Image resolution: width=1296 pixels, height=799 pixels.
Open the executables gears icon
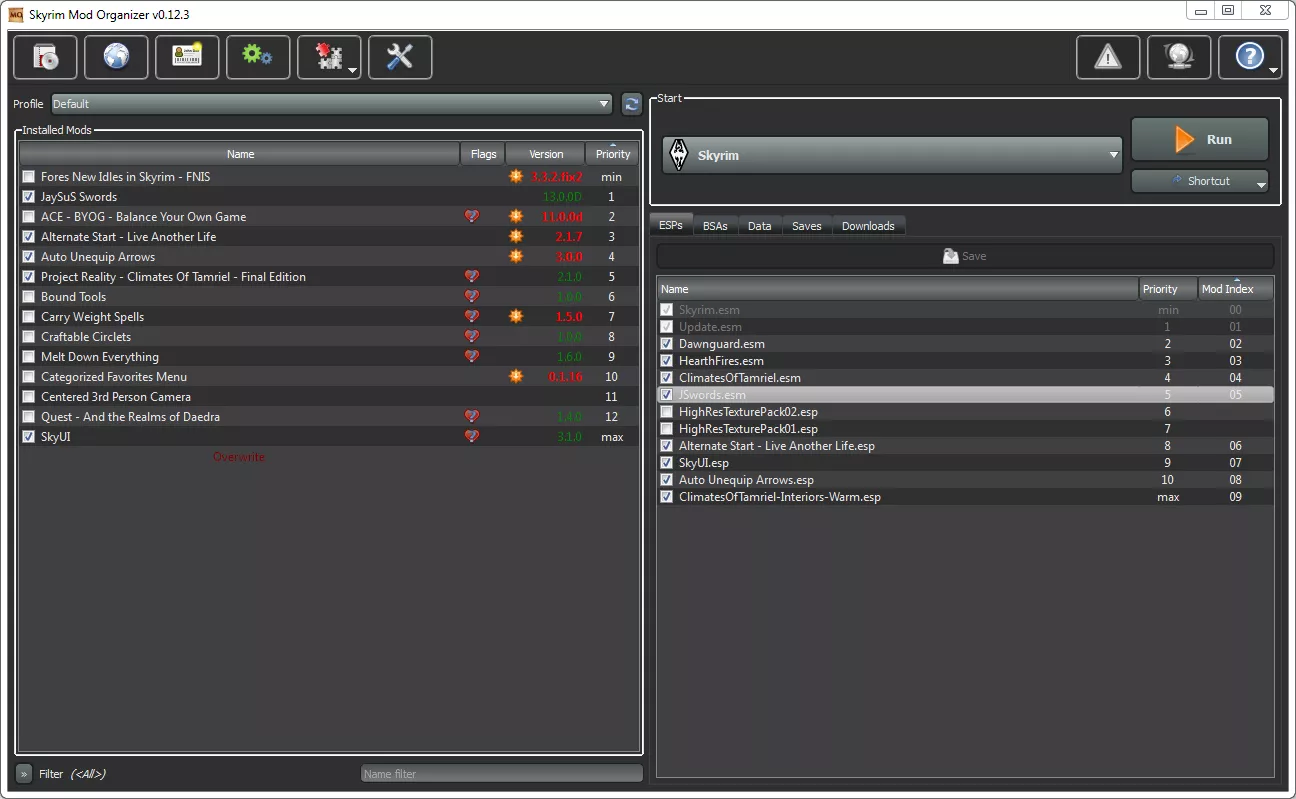[x=258, y=57]
